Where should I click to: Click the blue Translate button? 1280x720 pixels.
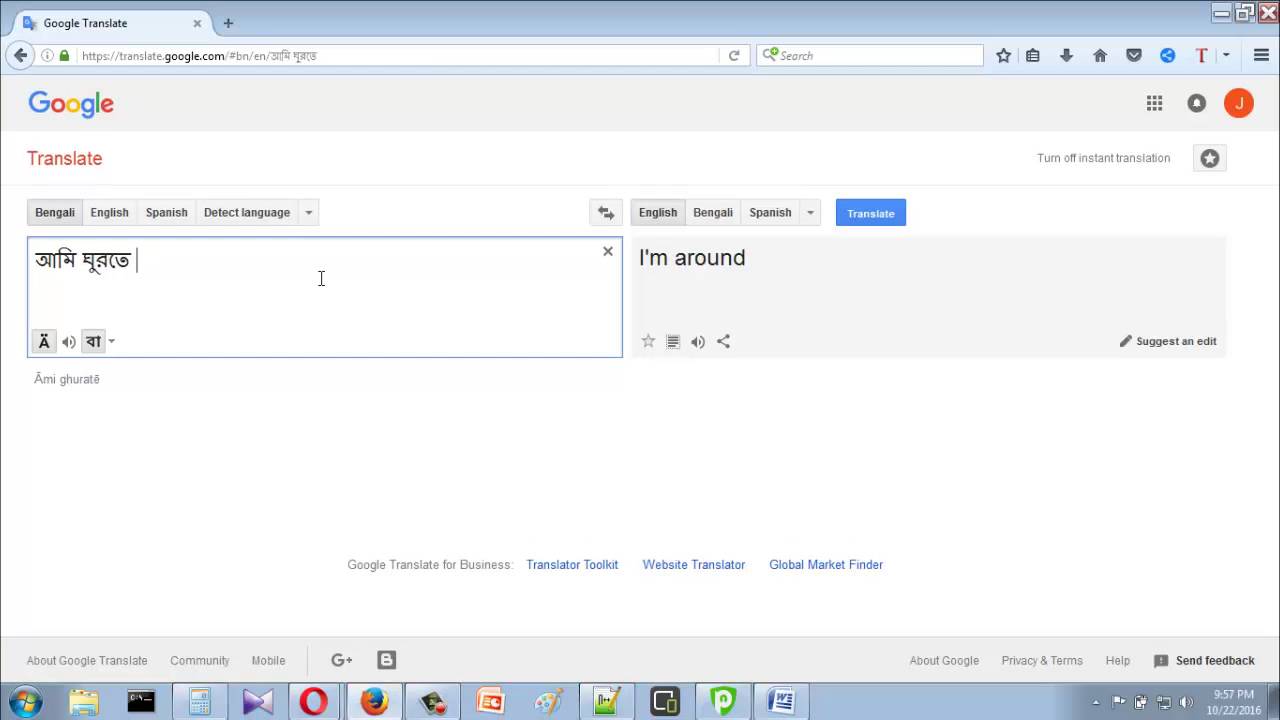point(871,213)
